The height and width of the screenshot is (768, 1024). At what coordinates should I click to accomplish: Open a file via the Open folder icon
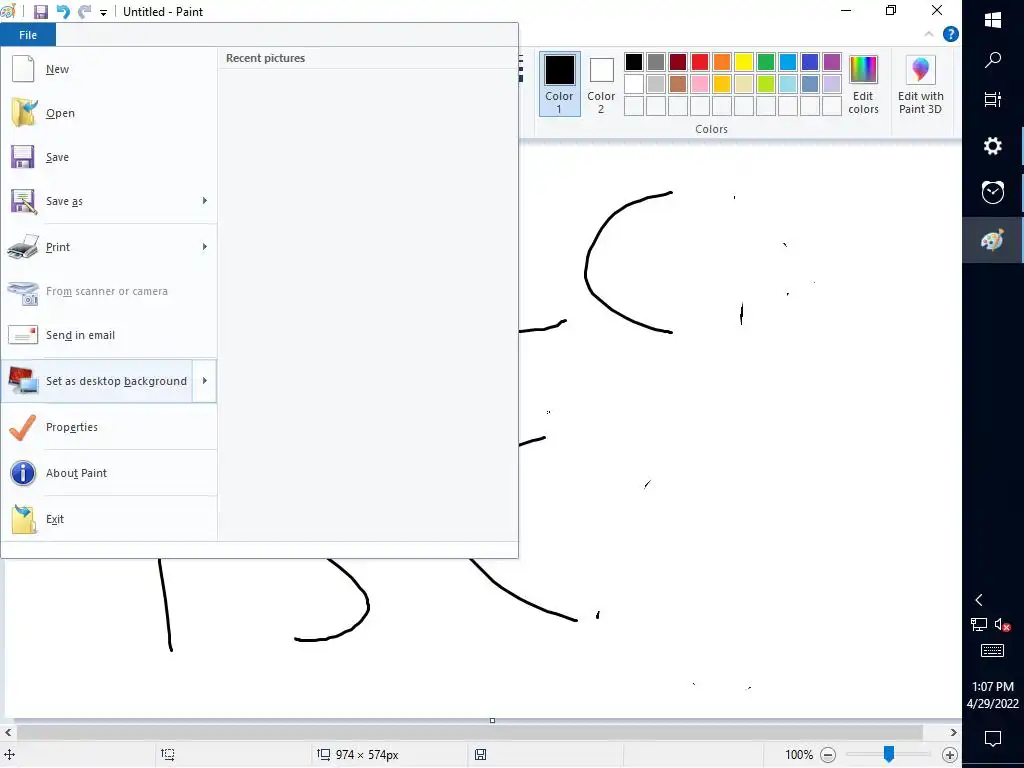[x=24, y=113]
